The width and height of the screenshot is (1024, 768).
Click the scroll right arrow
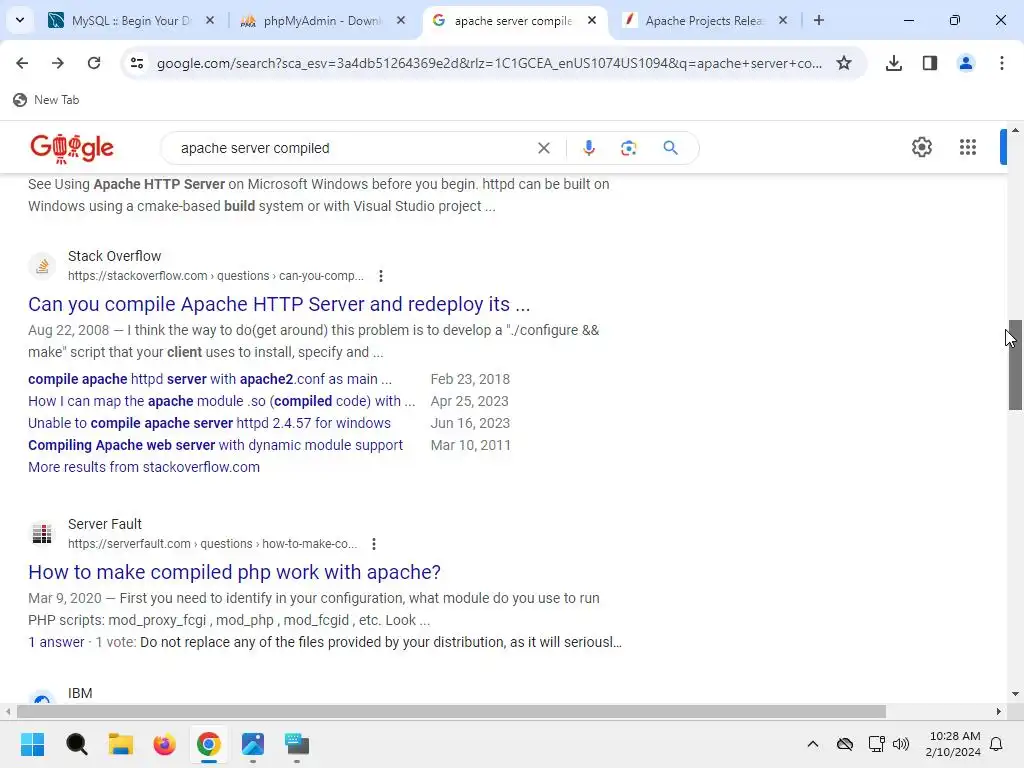pos(999,712)
